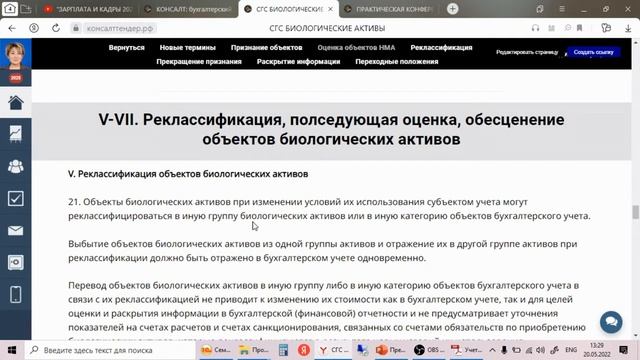
Task: Click the headphones read-aloud icon
Action: [x=536, y=28]
